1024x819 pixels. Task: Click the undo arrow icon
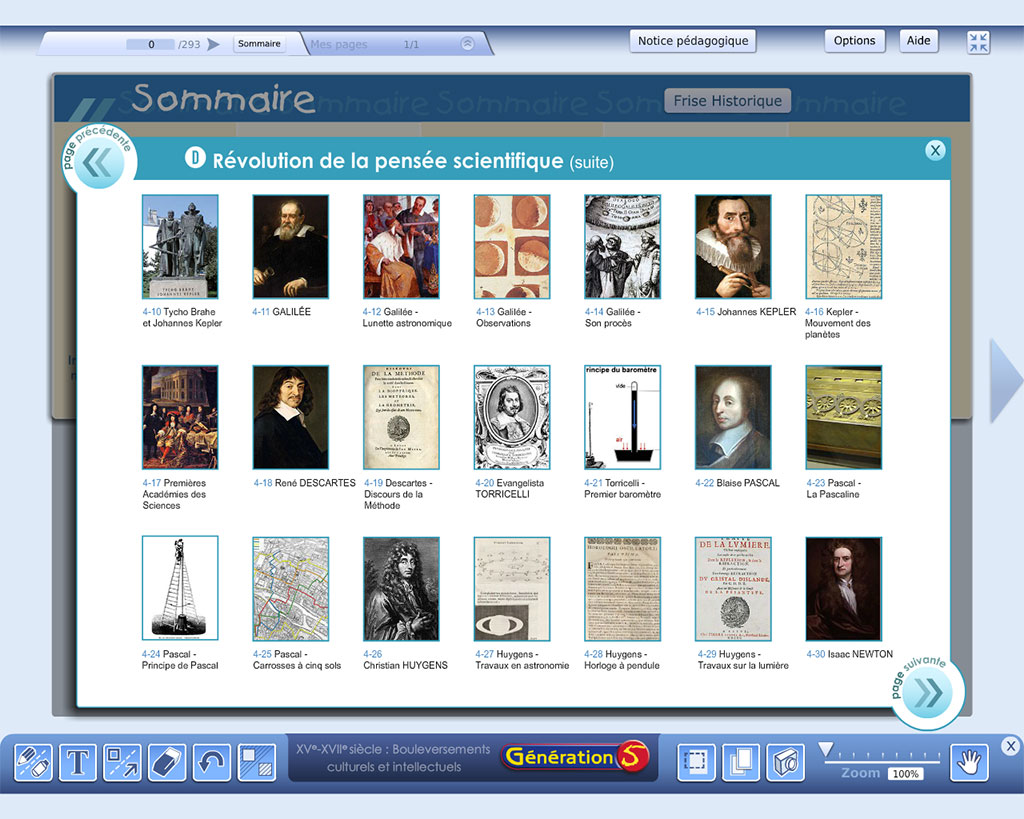tap(212, 763)
